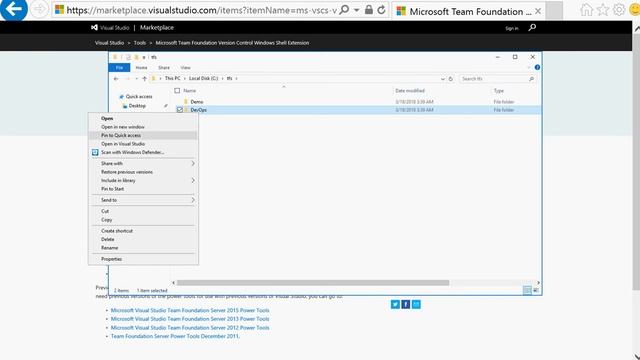Click the lock security icon in the address bar
640x360 pixels.
[x=369, y=10]
